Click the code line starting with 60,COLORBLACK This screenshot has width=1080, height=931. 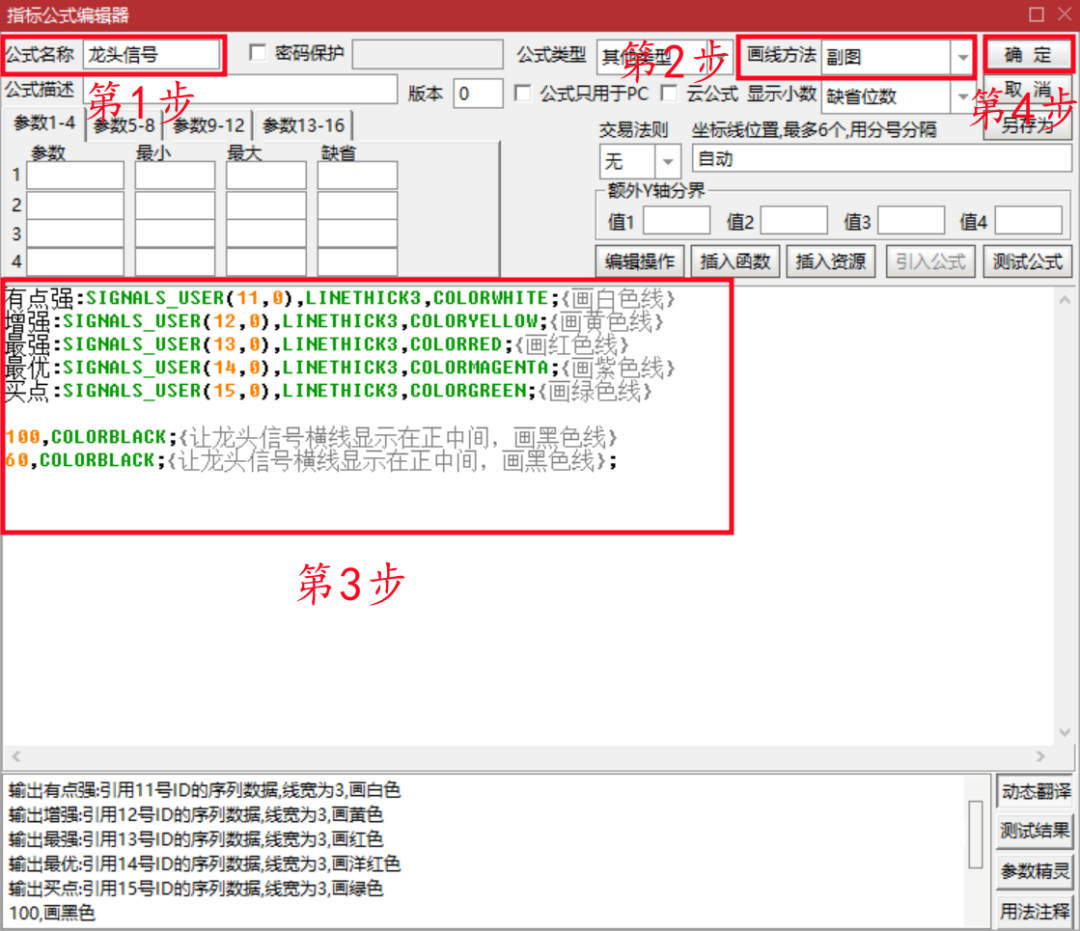[x=311, y=461]
